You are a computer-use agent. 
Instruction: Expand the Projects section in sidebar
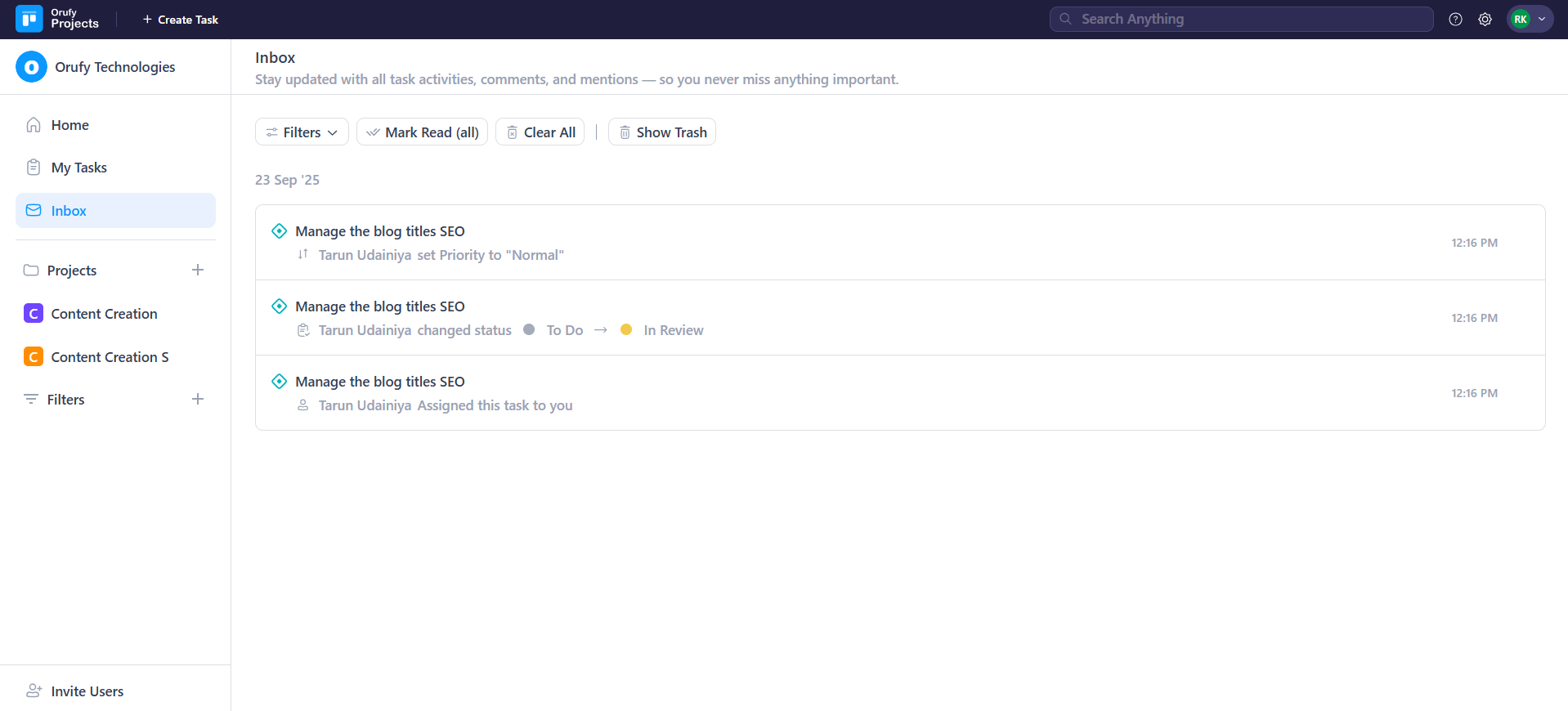(x=72, y=271)
